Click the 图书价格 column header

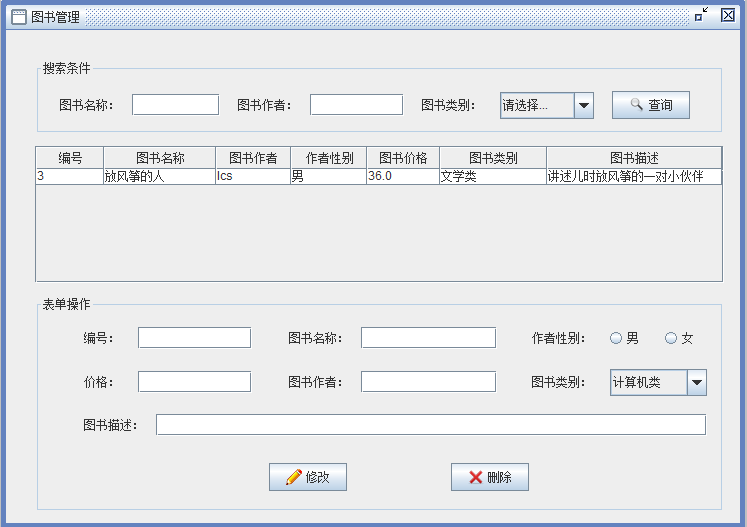[x=403, y=158]
